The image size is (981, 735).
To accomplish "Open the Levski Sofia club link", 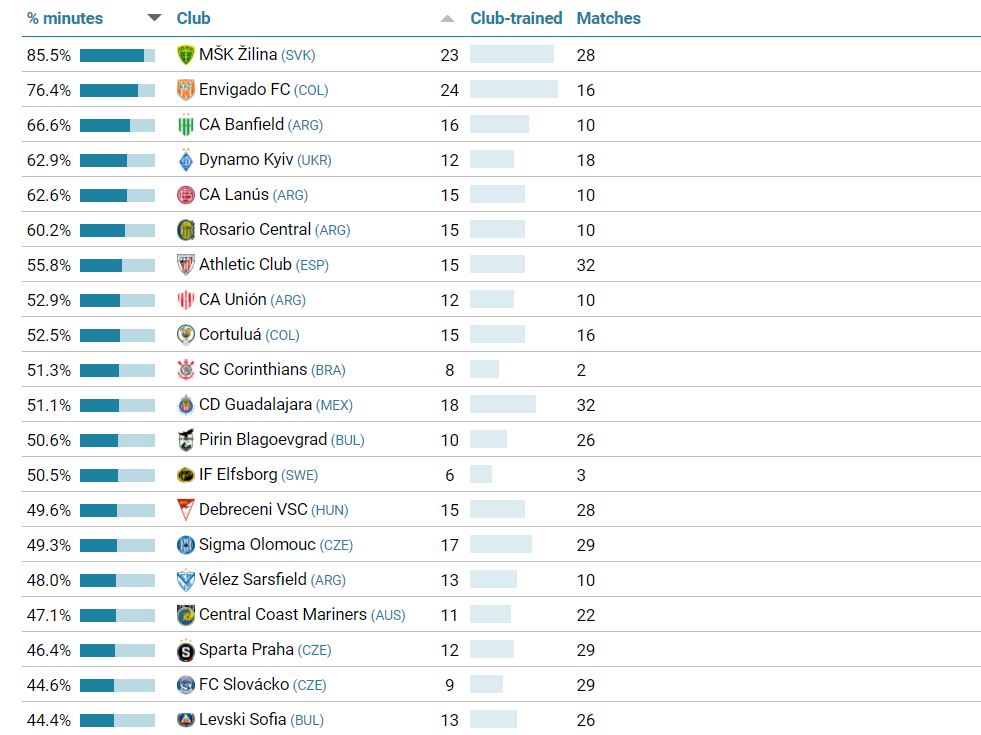I will pyautogui.click(x=242, y=720).
